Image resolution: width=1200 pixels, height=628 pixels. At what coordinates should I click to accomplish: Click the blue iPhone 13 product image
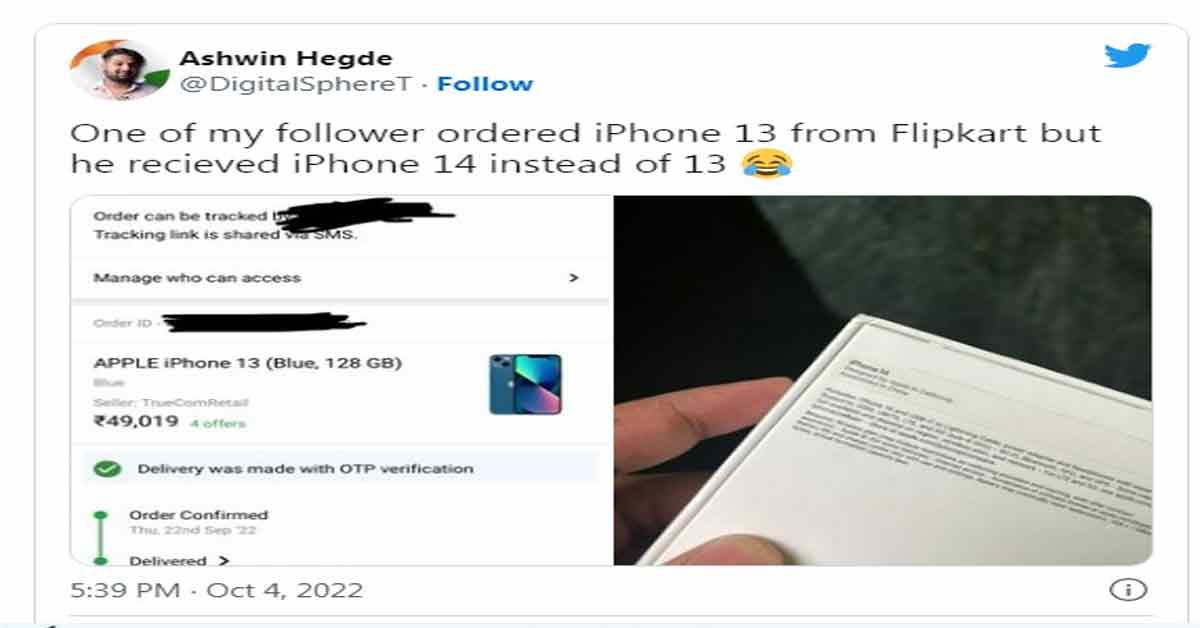tap(525, 384)
